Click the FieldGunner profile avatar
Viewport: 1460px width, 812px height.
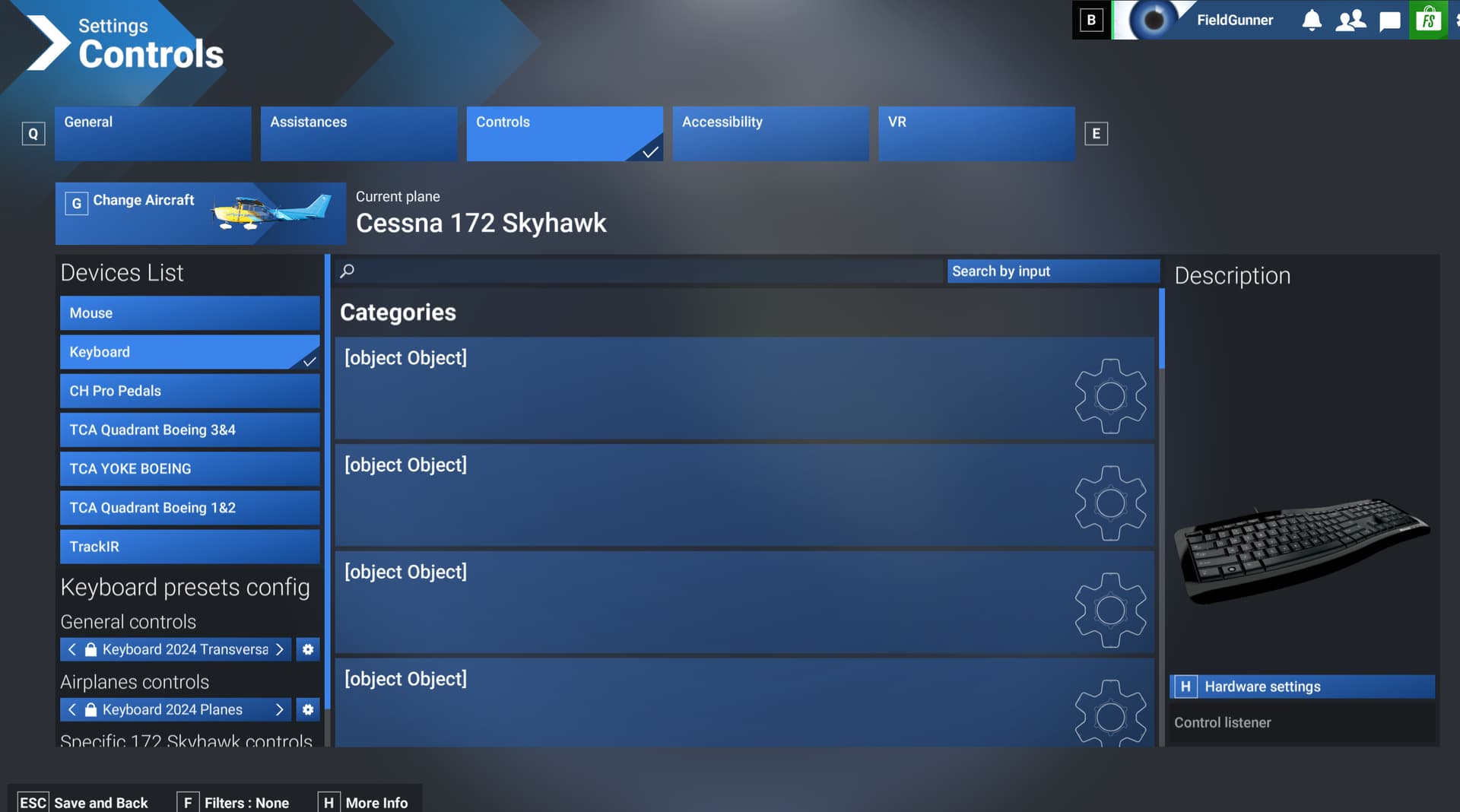pos(1153,20)
